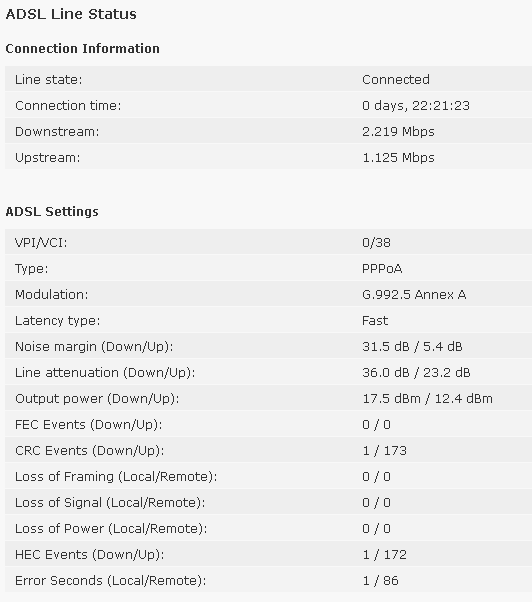Screen dimensions: 532x602
Task: Click the Loss of Signal (Local/Remote) label
Action: coord(110,503)
